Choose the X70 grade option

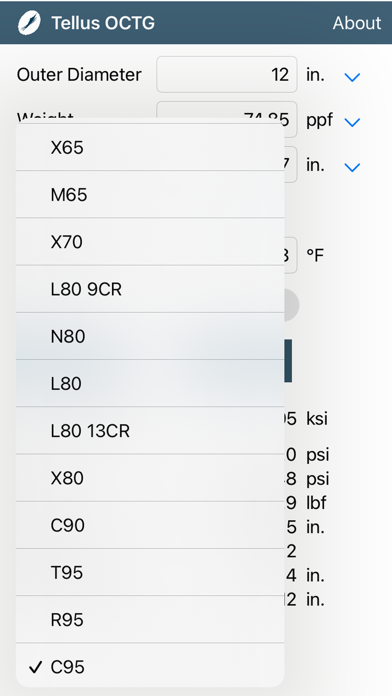tap(150, 242)
